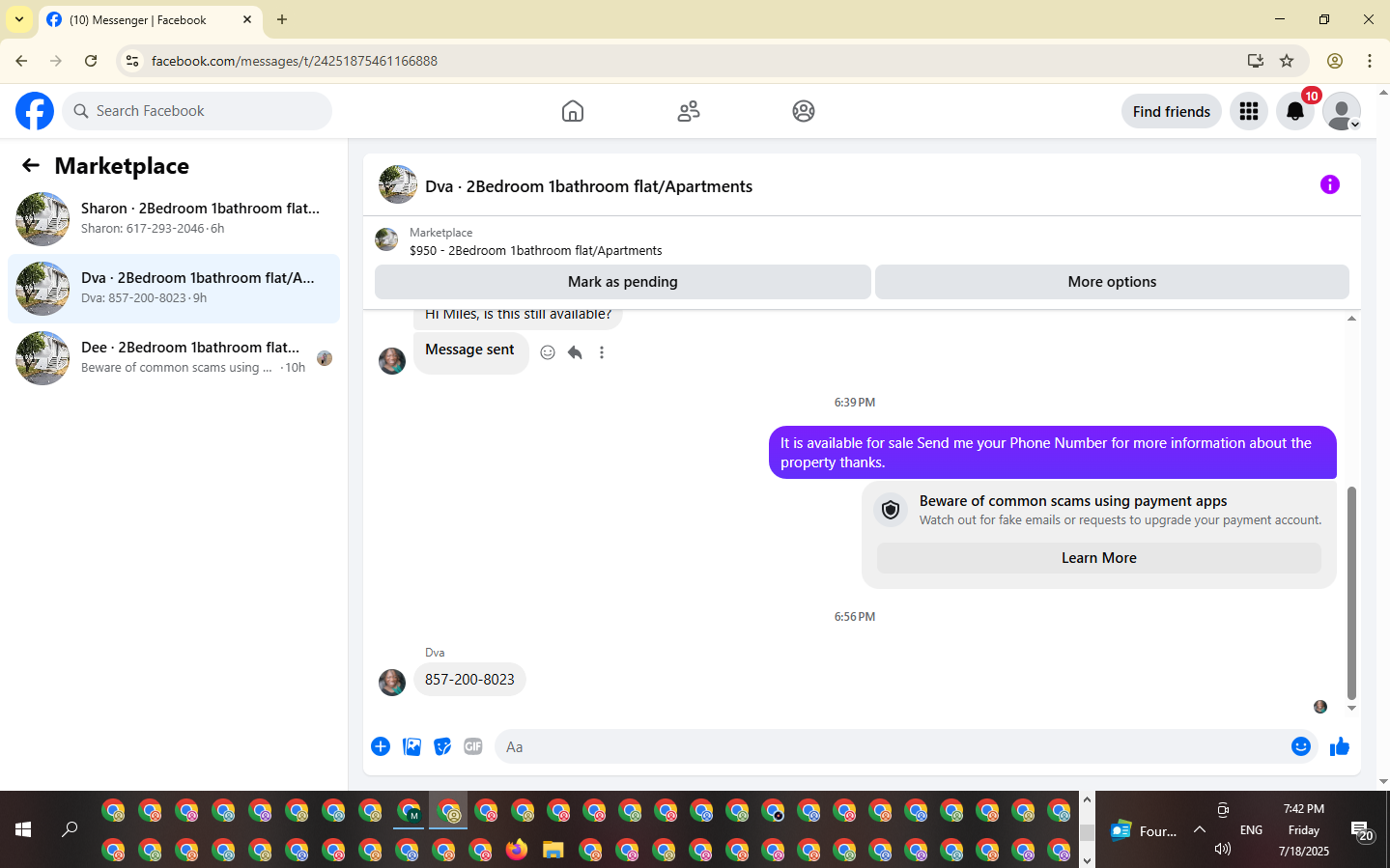Viewport: 1390px width, 868px height.
Task: Click the chat scrollbar thumb
Action: click(x=1351, y=593)
